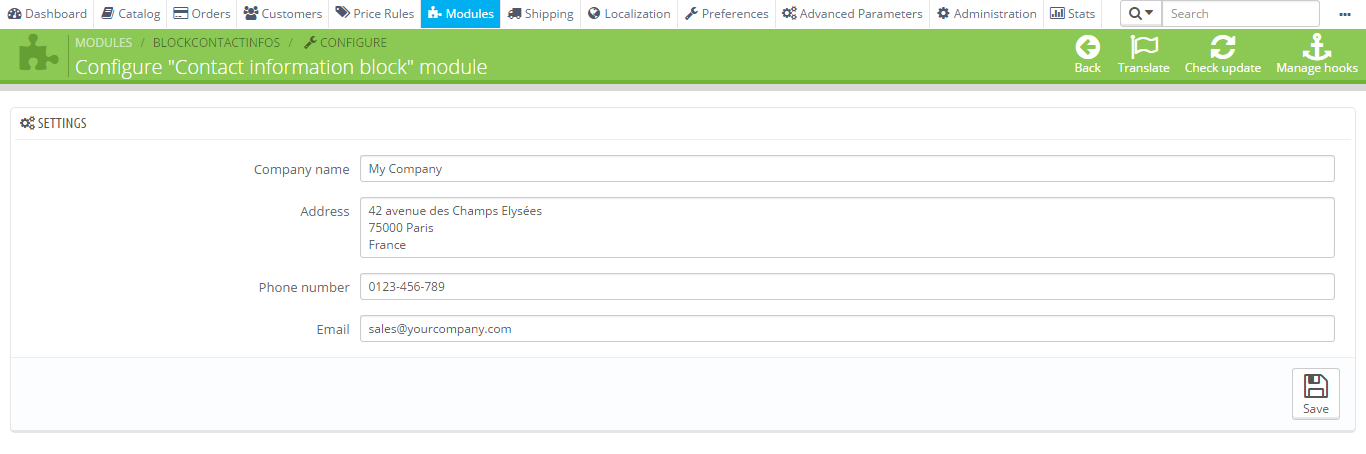Click the Translate flag icon
Image resolution: width=1366 pixels, height=454 pixels.
1143,47
